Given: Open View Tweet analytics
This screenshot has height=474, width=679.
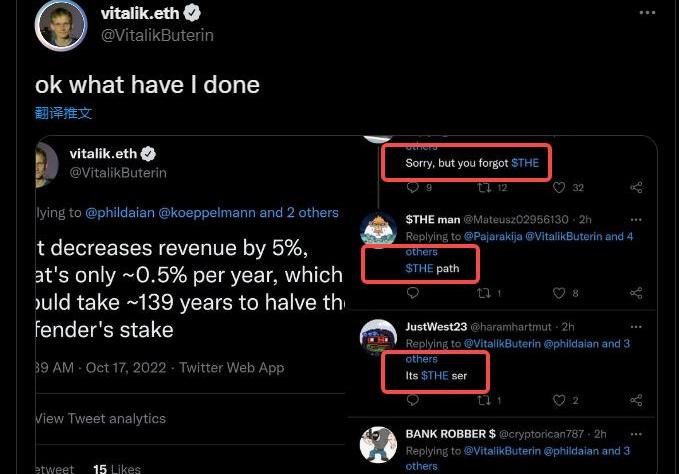Looking at the screenshot, I should (x=101, y=418).
